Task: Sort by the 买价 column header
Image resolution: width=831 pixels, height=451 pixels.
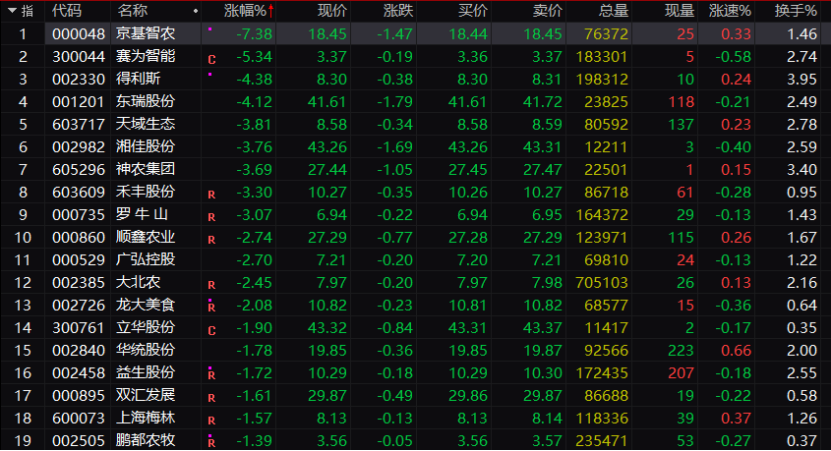Action: (x=473, y=11)
